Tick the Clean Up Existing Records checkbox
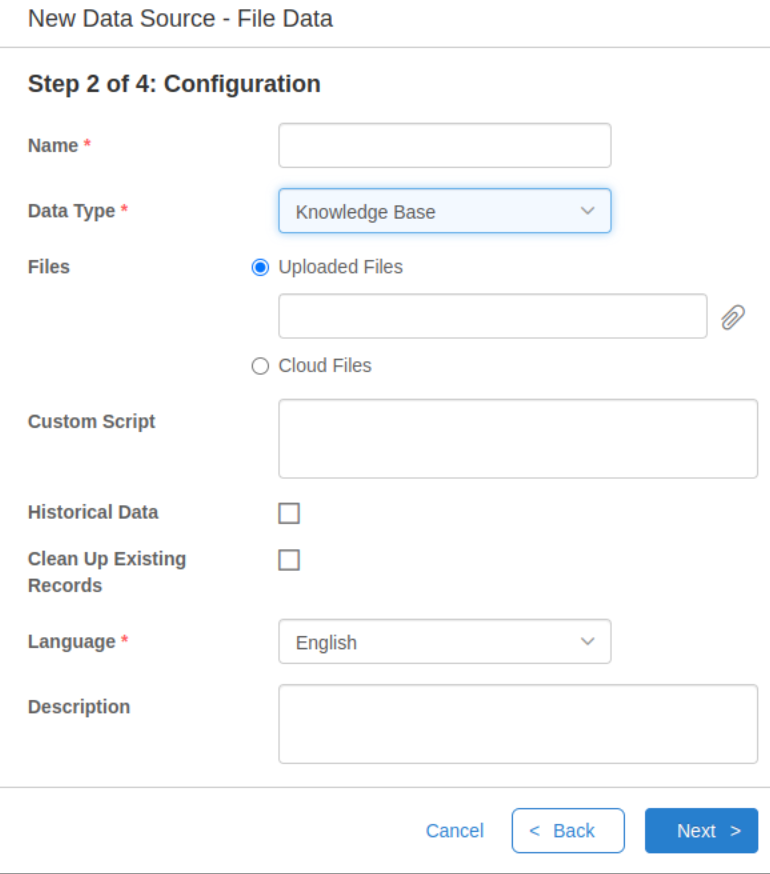 [289, 560]
